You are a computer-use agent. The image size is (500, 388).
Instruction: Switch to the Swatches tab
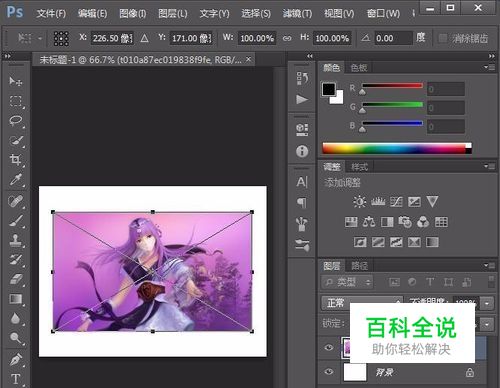pyautogui.click(x=359, y=68)
